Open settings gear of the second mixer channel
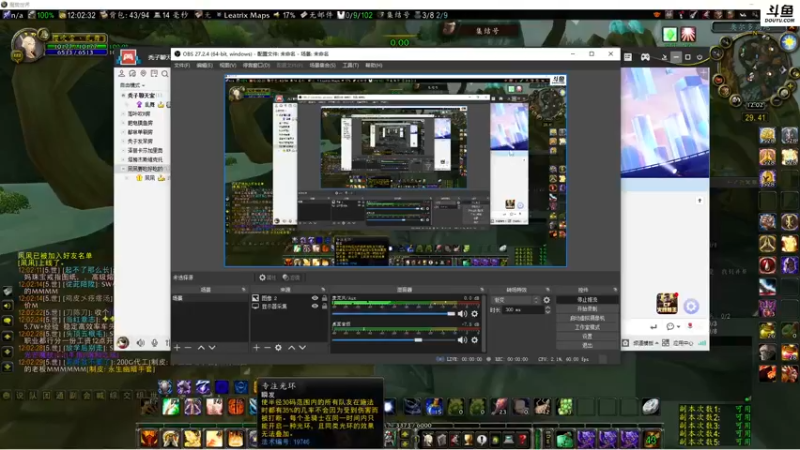The image size is (800, 450). tap(474, 340)
